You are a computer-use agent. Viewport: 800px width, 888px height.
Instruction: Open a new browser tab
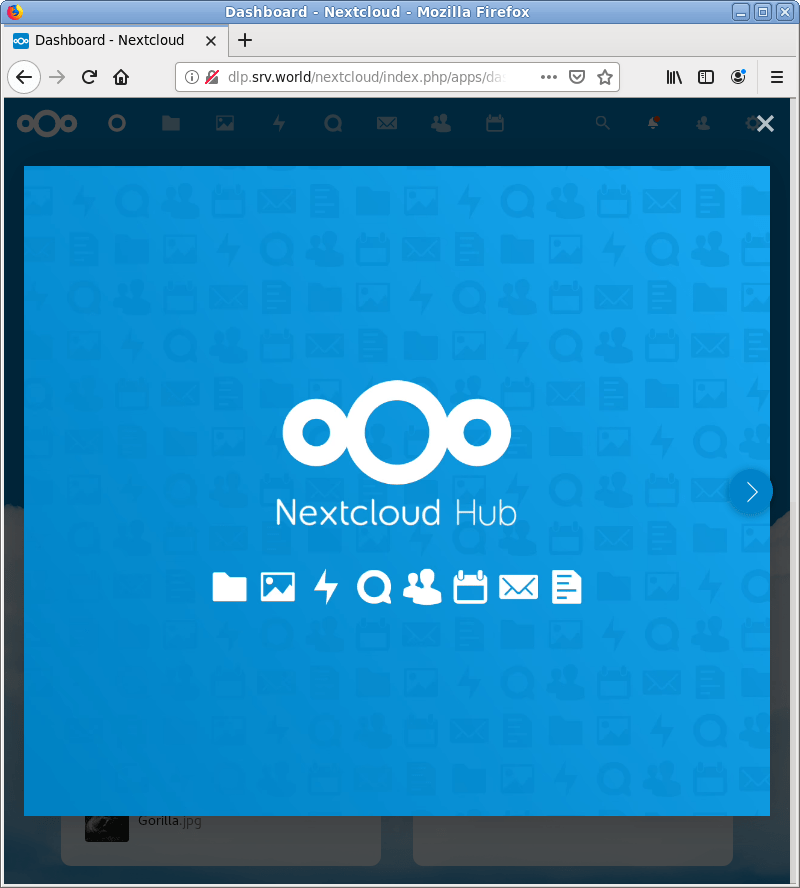(x=245, y=41)
